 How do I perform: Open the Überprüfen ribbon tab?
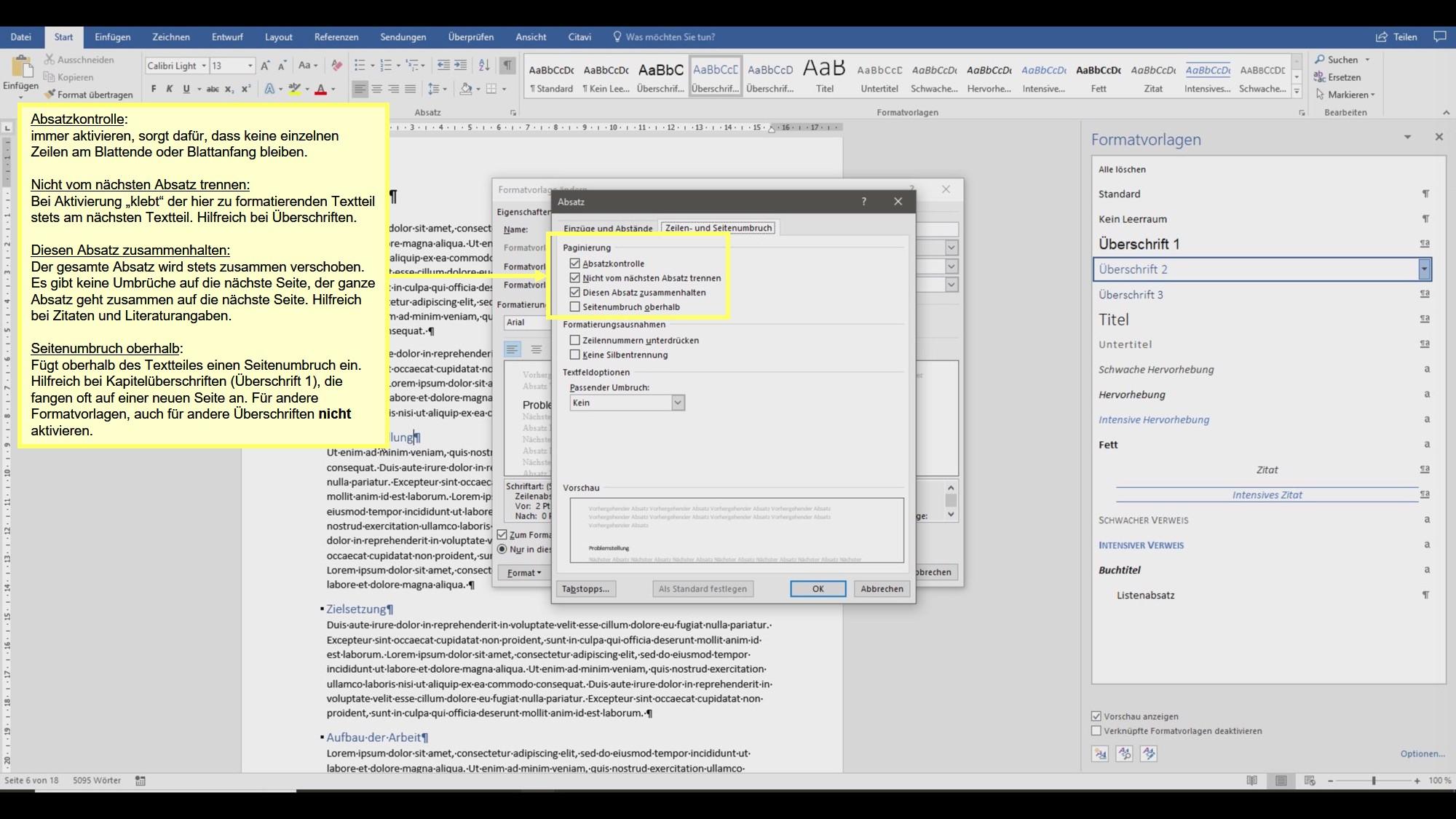470,37
